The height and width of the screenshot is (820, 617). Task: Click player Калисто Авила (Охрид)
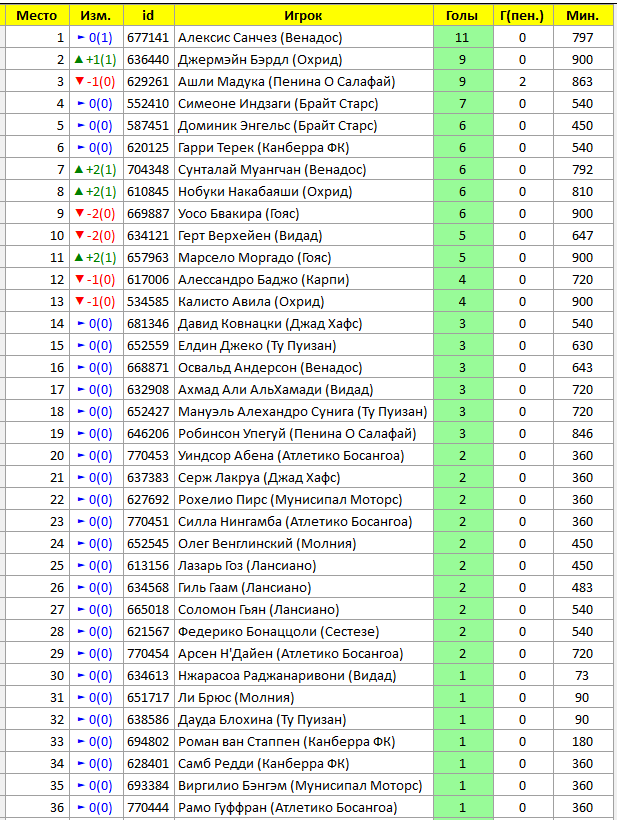[x=251, y=301]
